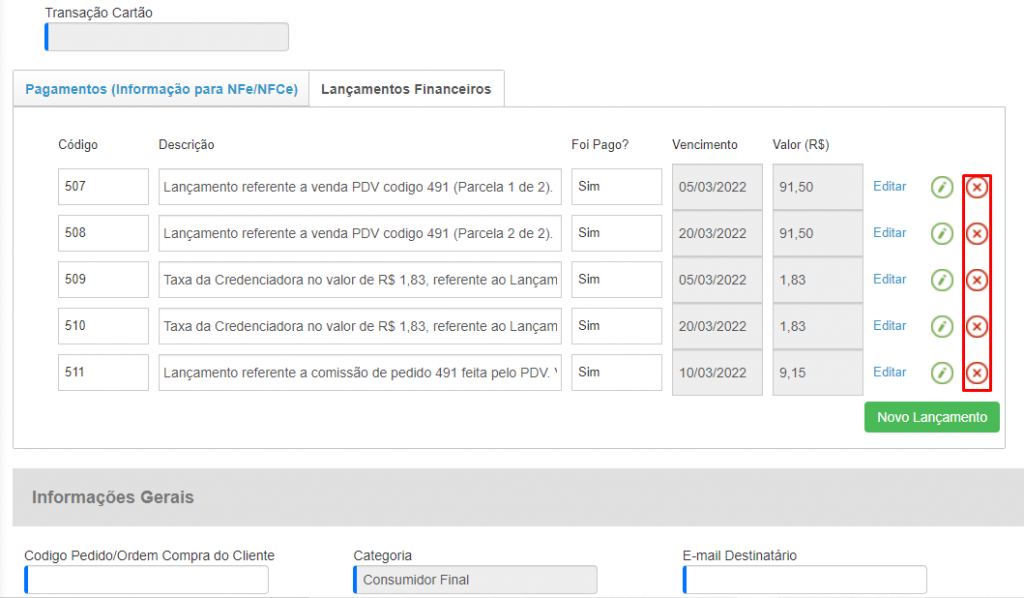This screenshot has width=1024, height=598.
Task: Click code field showing 510
Action: (x=103, y=326)
